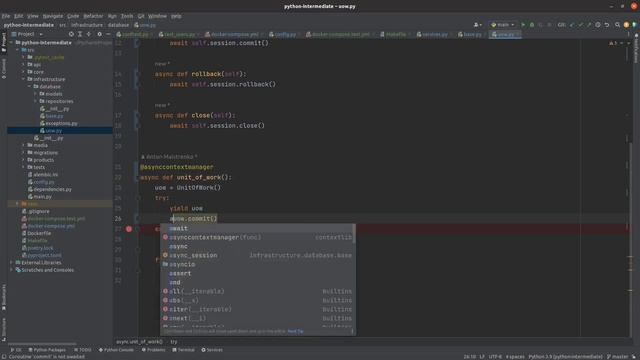This screenshot has height=360, width=640.
Task: Collapse the infrastructure folder
Action: click(24, 79)
